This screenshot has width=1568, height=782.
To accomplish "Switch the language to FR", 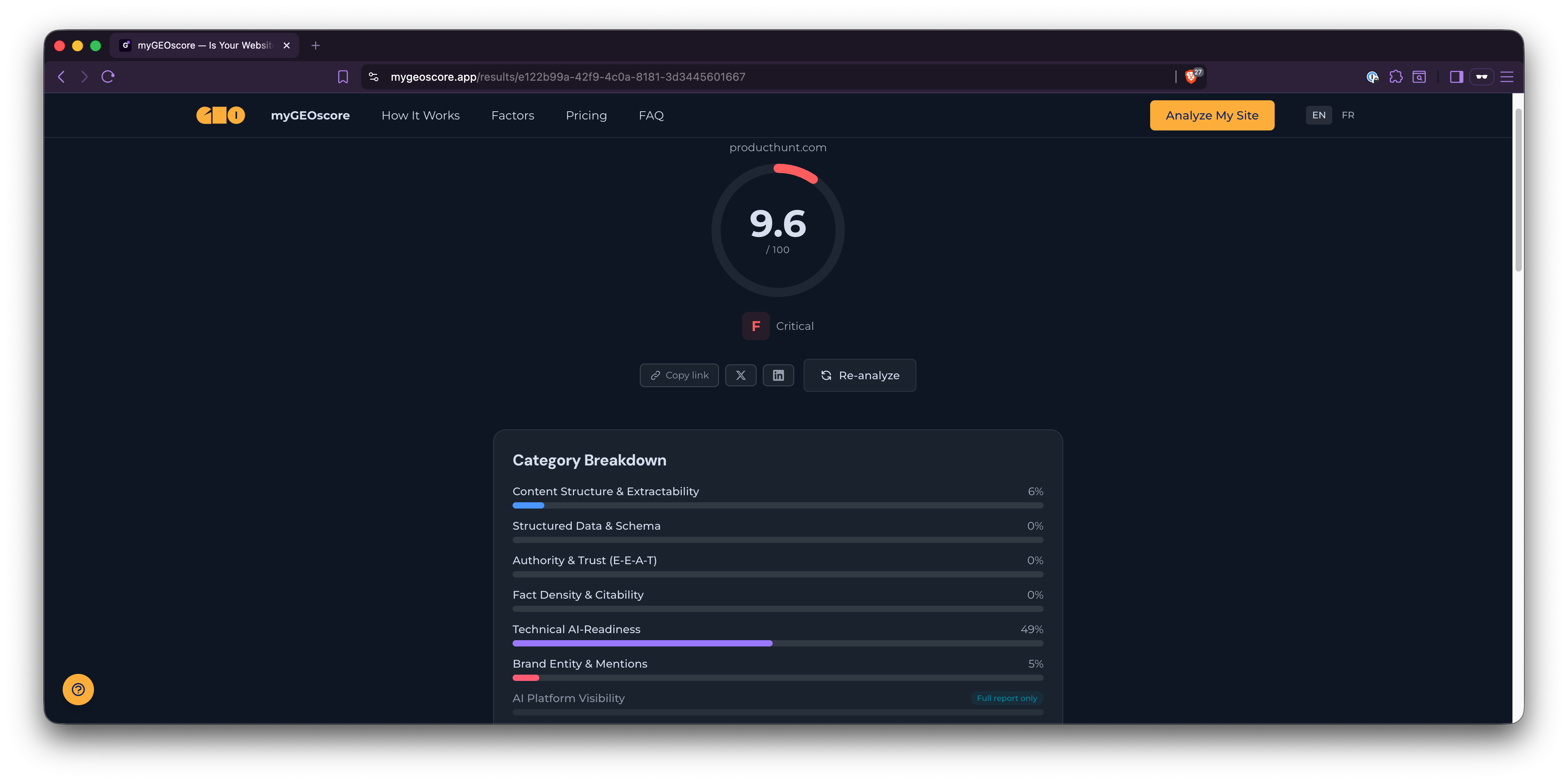I will point(1348,115).
